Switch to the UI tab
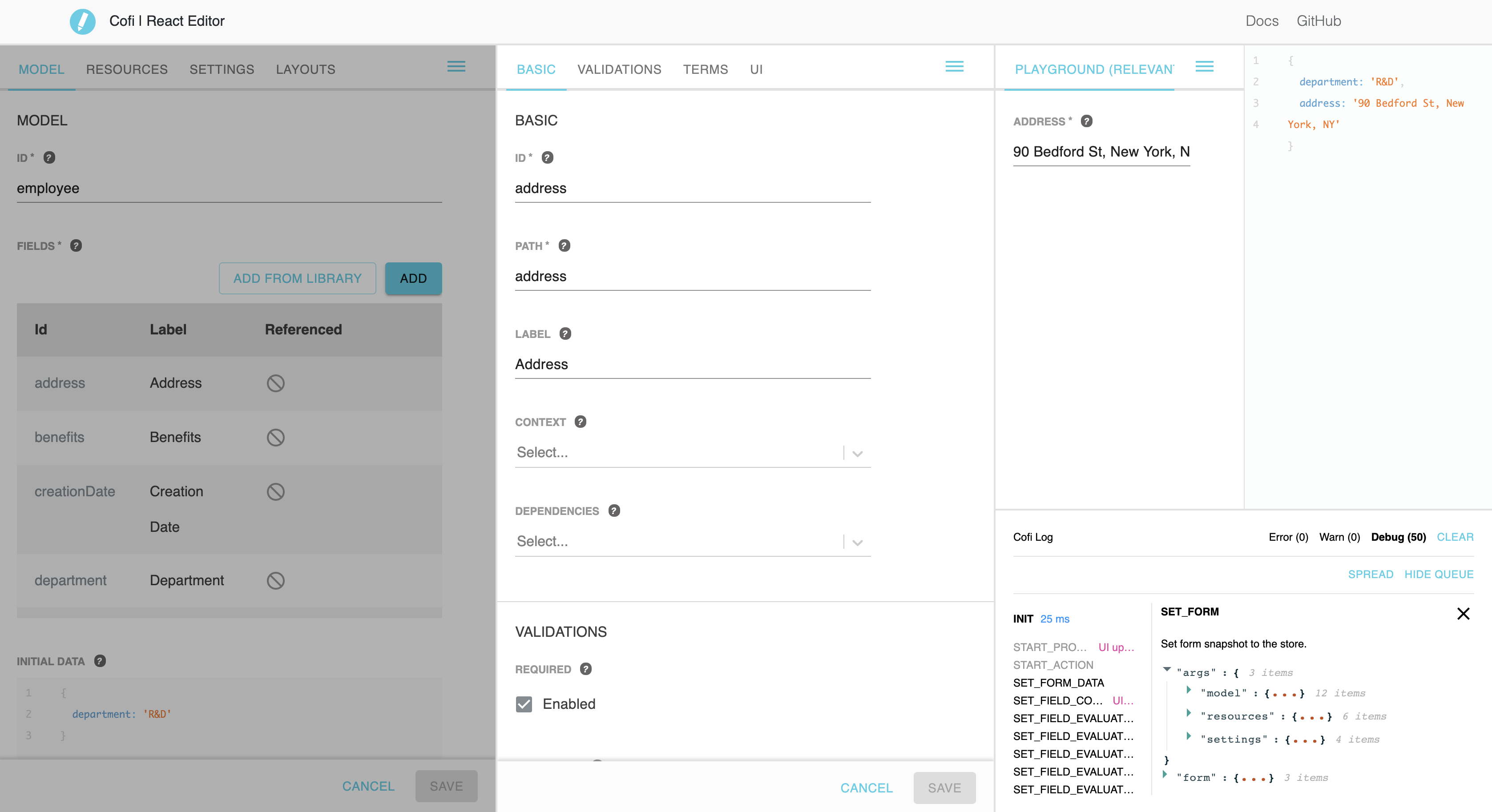Screen dimensions: 1492x812 pos(756,69)
